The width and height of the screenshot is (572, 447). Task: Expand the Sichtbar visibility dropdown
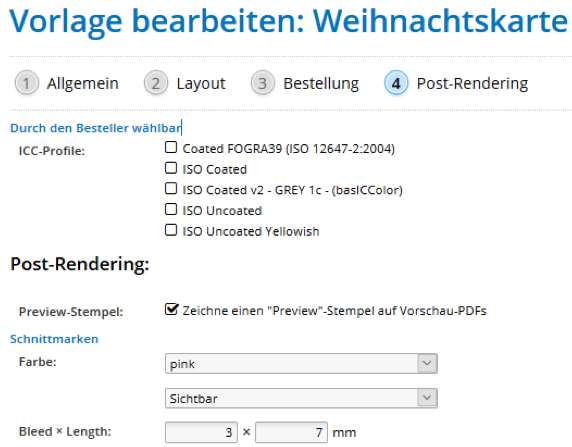301,398
